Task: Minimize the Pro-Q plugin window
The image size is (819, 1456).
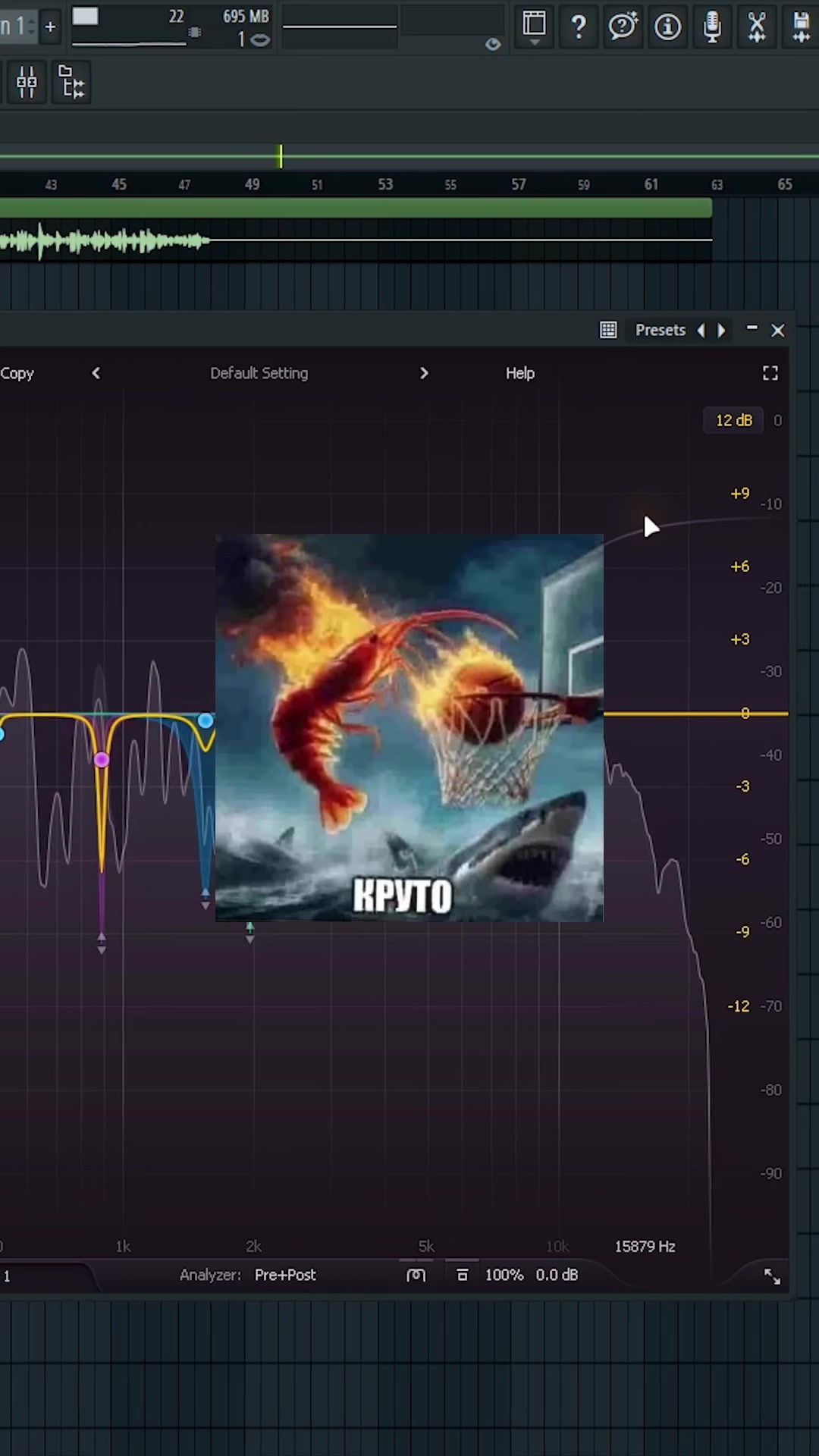Action: 752,328
